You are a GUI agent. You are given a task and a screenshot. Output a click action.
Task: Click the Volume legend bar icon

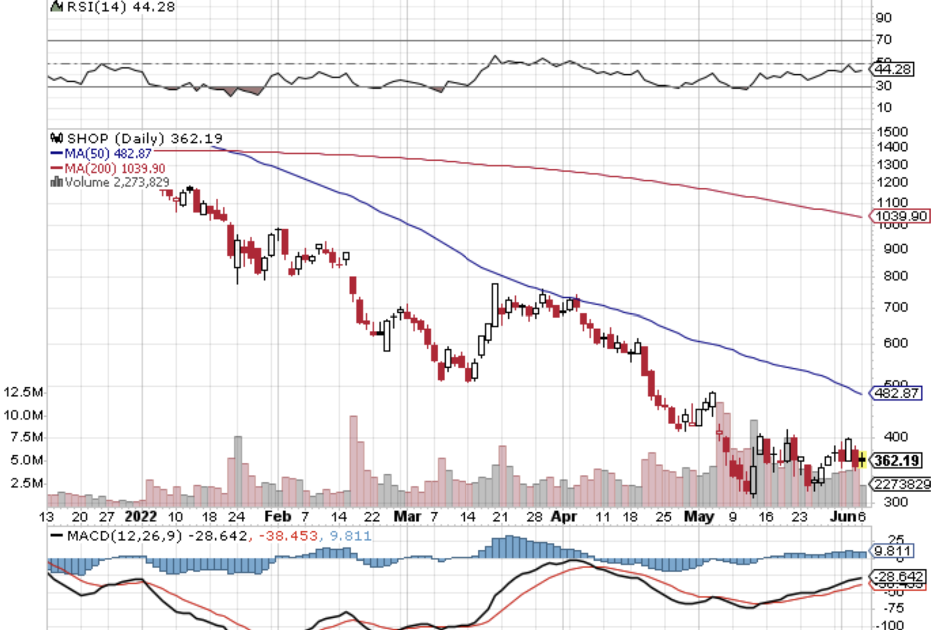pyautogui.click(x=56, y=183)
